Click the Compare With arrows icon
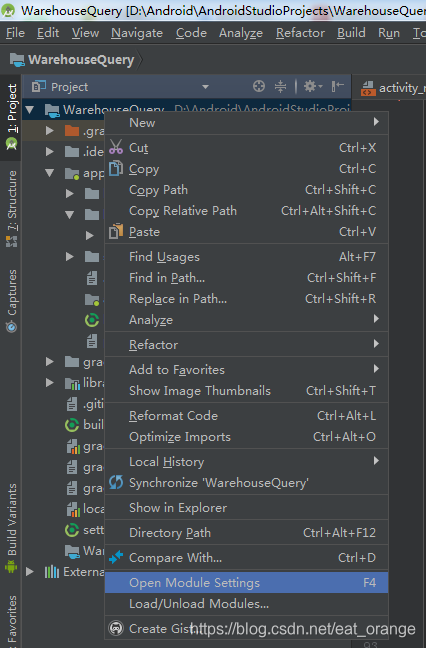The width and height of the screenshot is (426, 648). (x=116, y=557)
